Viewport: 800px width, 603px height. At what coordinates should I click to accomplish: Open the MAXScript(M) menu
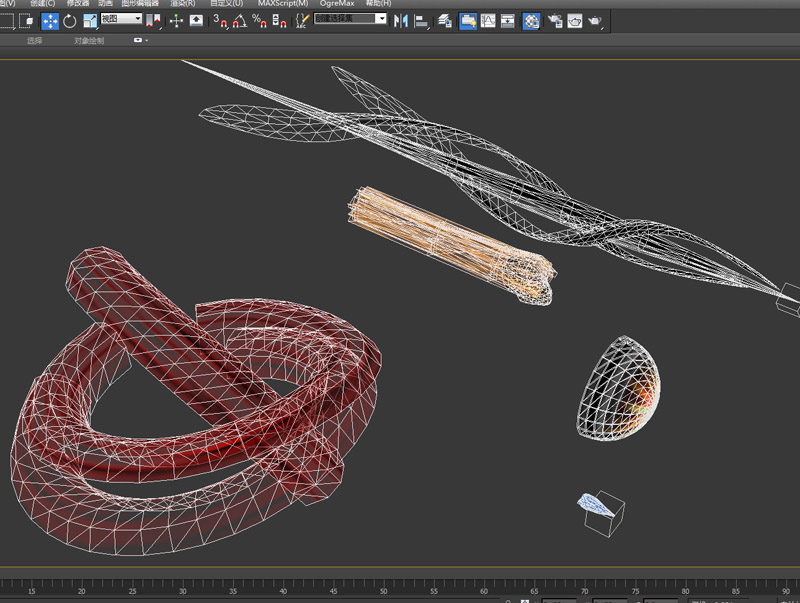283,4
